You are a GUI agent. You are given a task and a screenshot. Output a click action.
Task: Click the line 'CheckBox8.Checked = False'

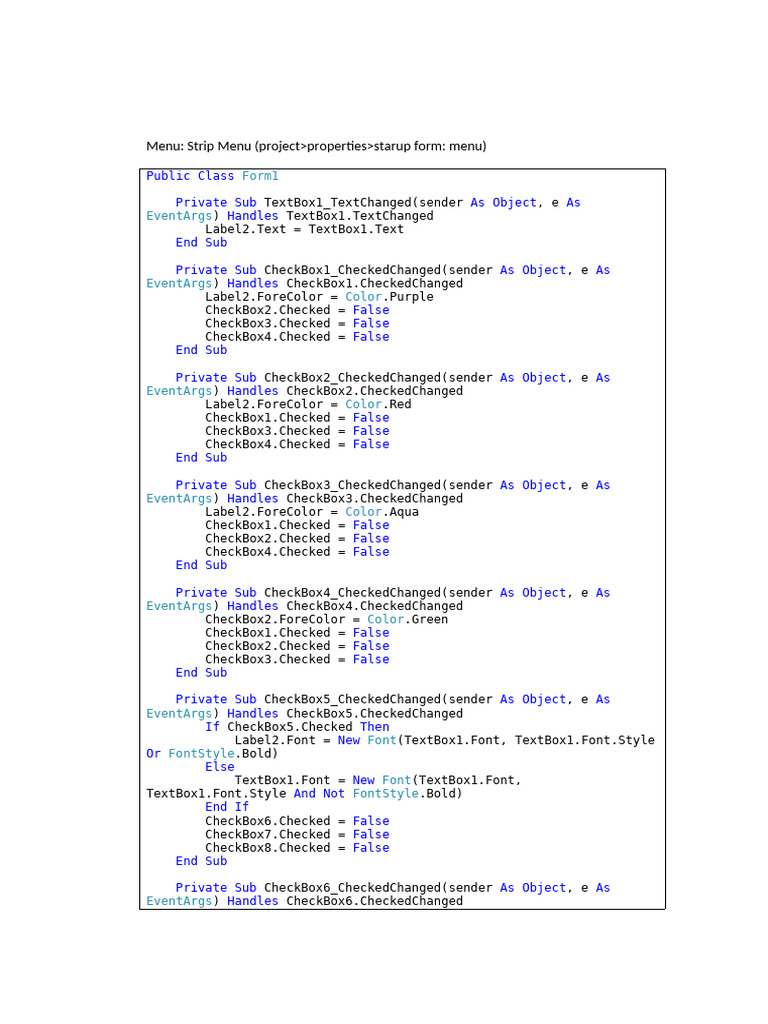(297, 848)
